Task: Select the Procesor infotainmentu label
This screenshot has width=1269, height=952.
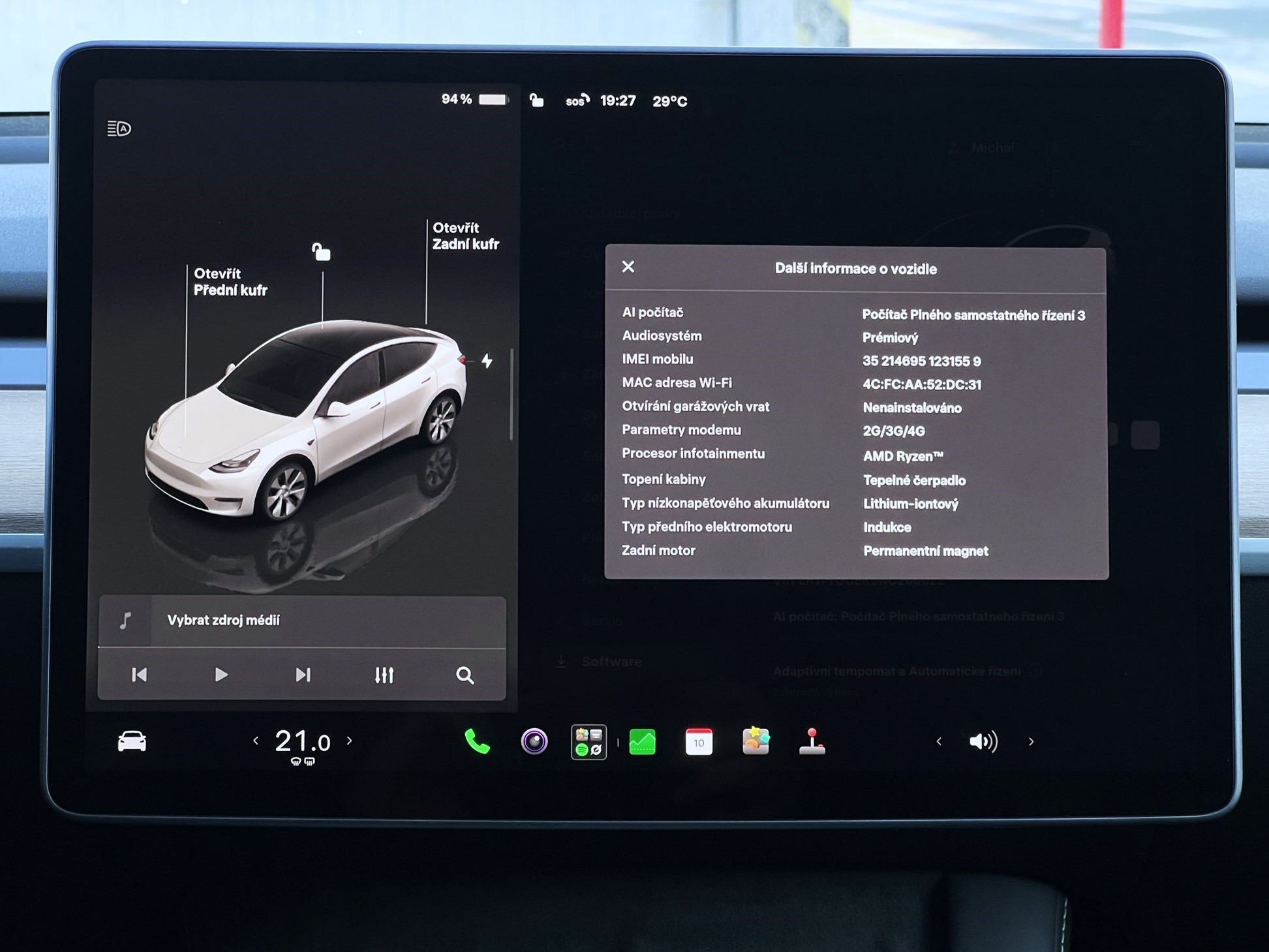Action: point(693,453)
